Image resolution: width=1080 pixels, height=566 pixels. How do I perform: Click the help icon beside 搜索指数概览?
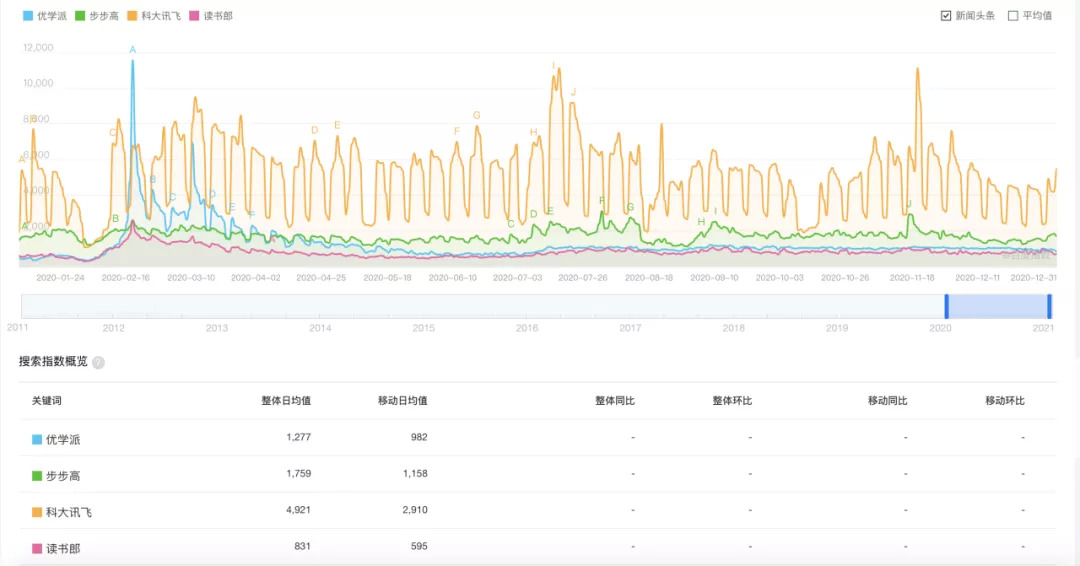coord(98,363)
